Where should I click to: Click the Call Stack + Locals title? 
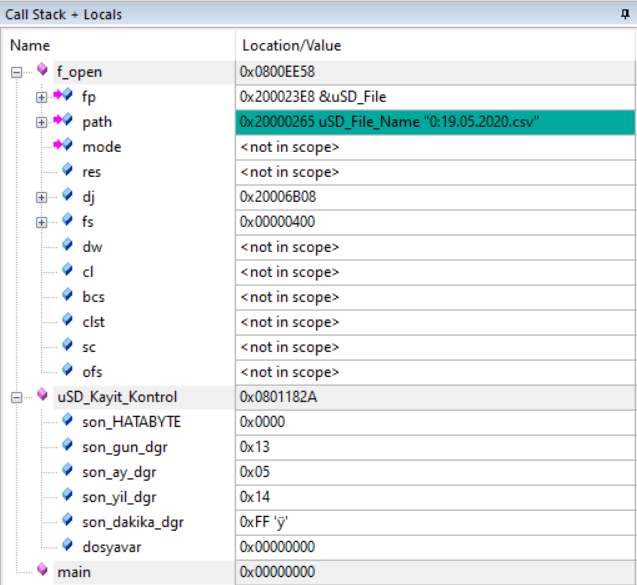tap(63, 15)
